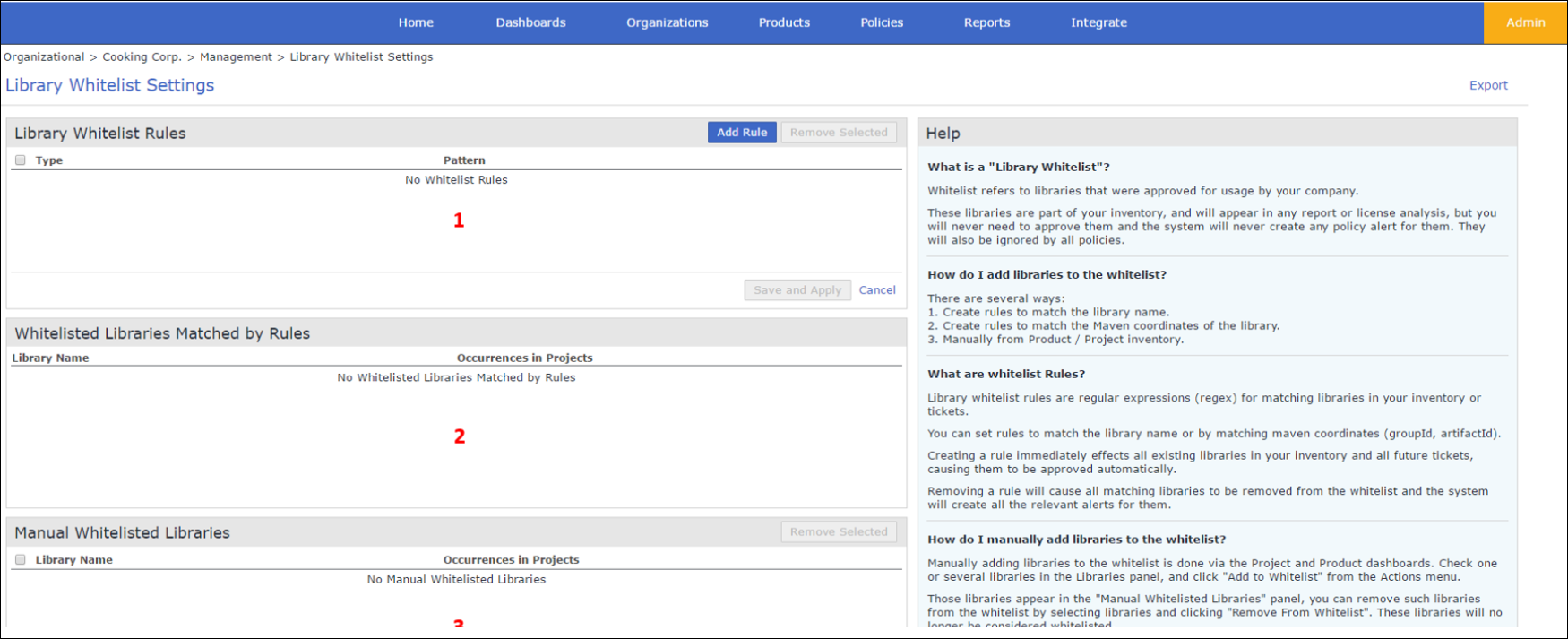Click the Save and Apply button
This screenshot has width=1568, height=639.
click(x=797, y=290)
